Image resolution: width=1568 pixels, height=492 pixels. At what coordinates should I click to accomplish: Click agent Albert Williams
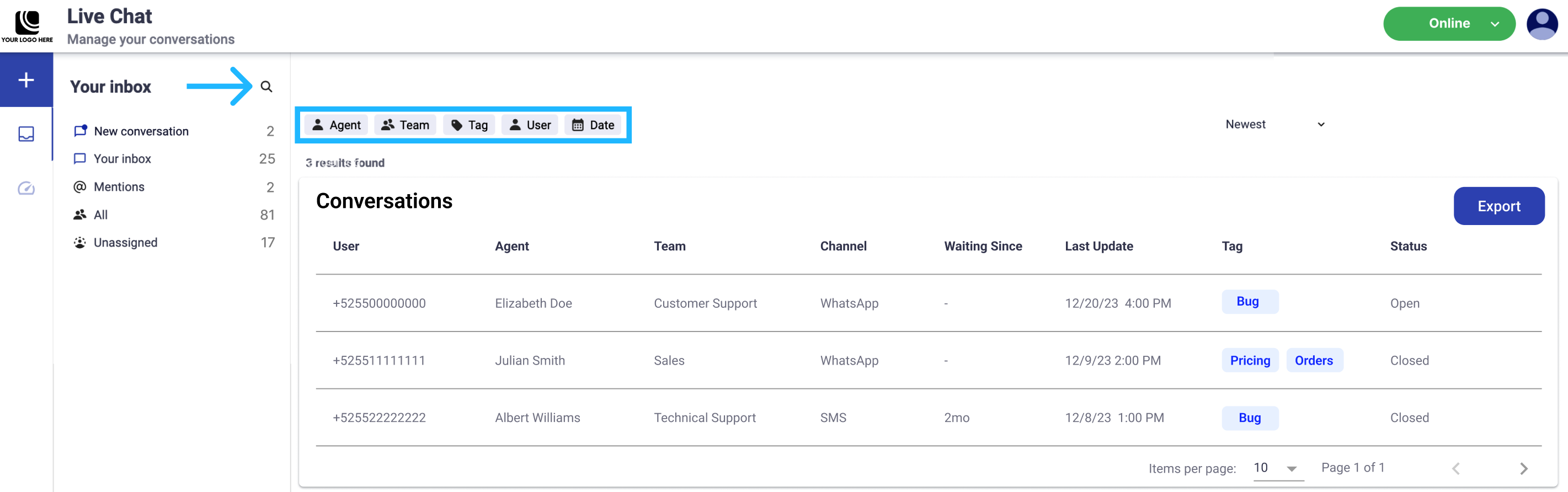[x=537, y=417]
